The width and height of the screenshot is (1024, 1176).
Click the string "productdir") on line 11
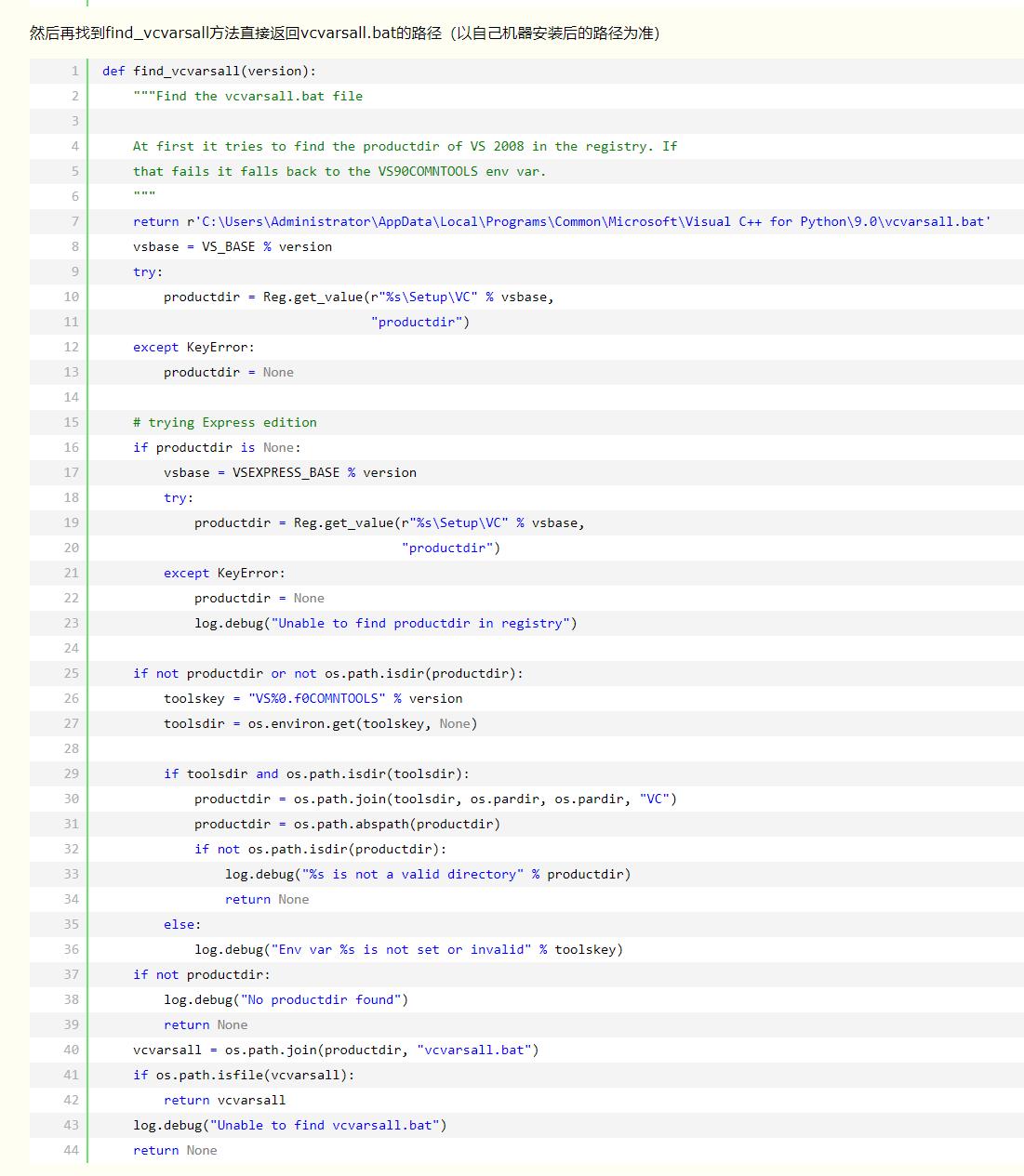point(420,322)
